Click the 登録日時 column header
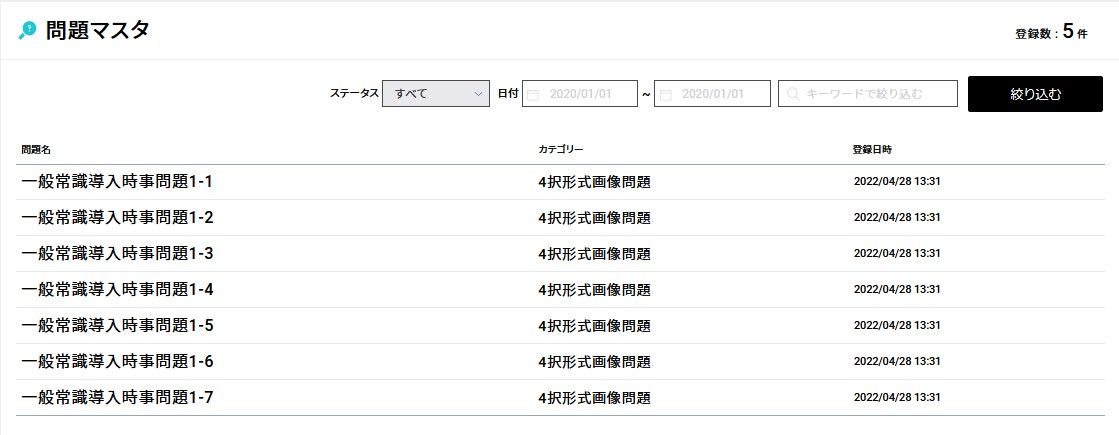The height and width of the screenshot is (435, 1119). (x=872, y=149)
